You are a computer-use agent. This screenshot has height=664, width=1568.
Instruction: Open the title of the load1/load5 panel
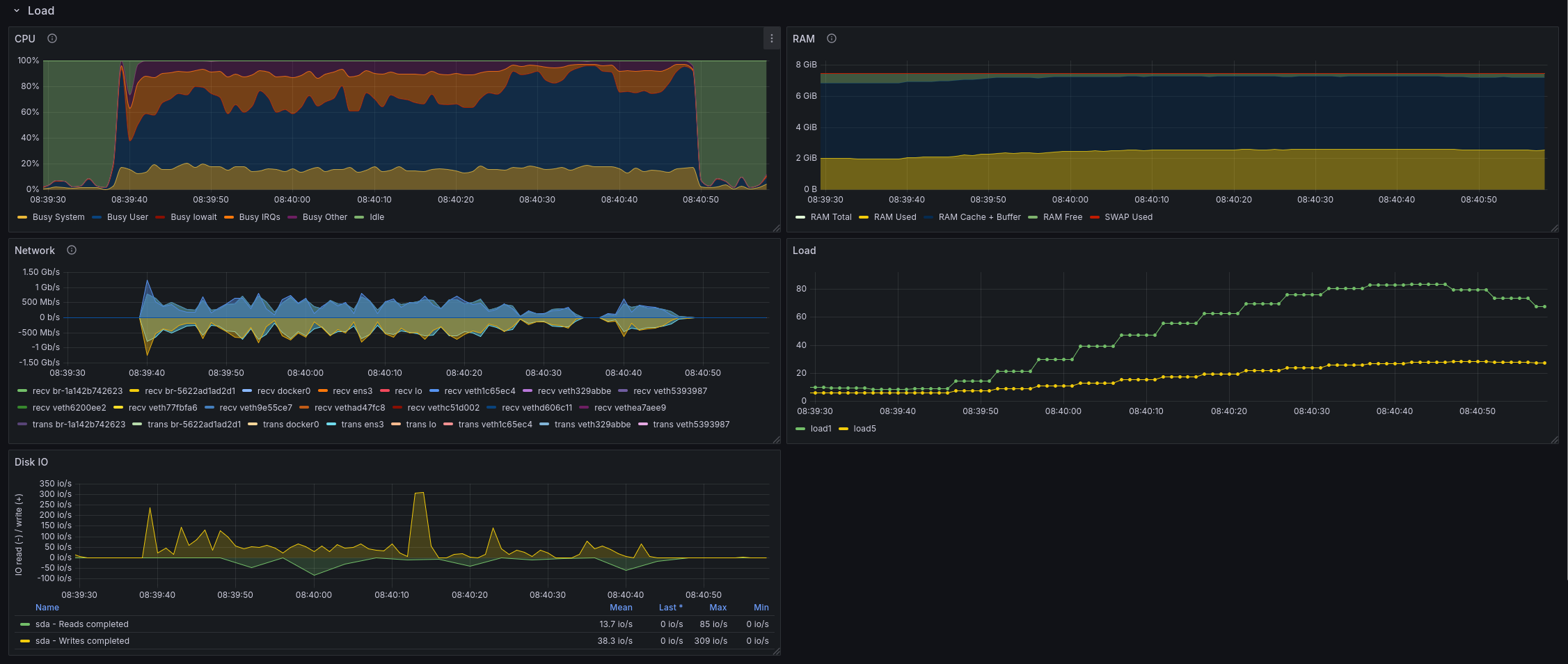point(805,251)
